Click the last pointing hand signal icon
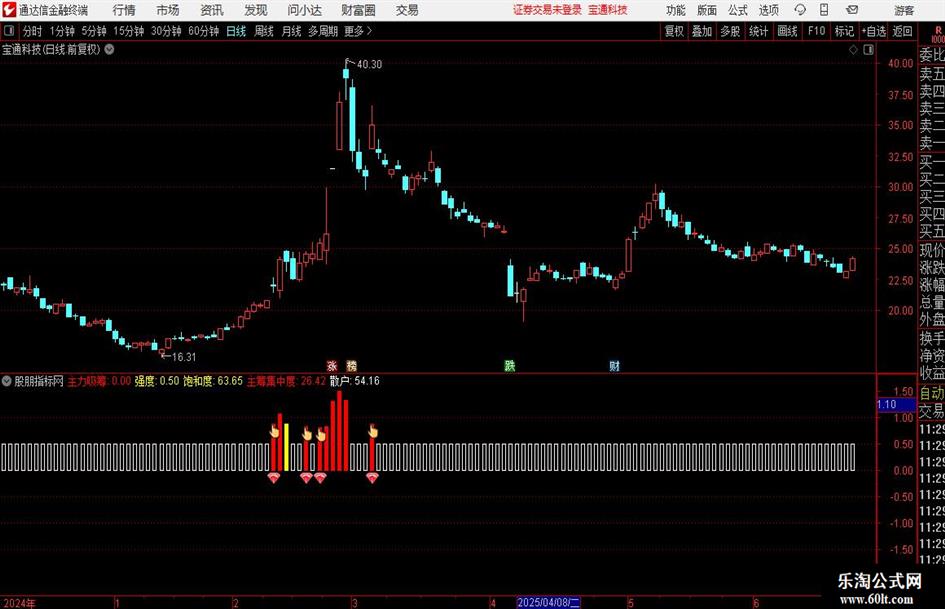 pos(372,431)
